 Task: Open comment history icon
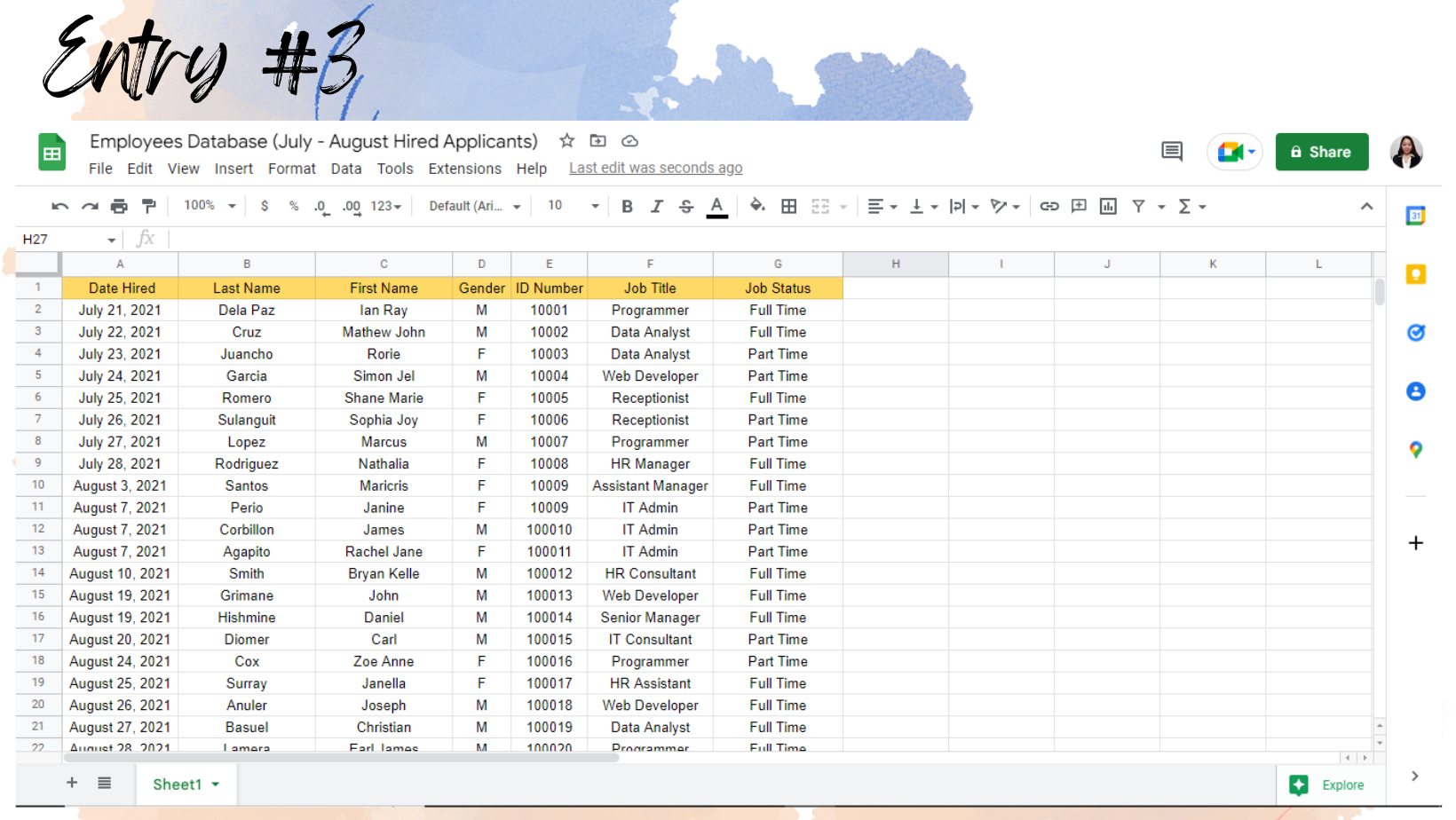coord(1172,152)
